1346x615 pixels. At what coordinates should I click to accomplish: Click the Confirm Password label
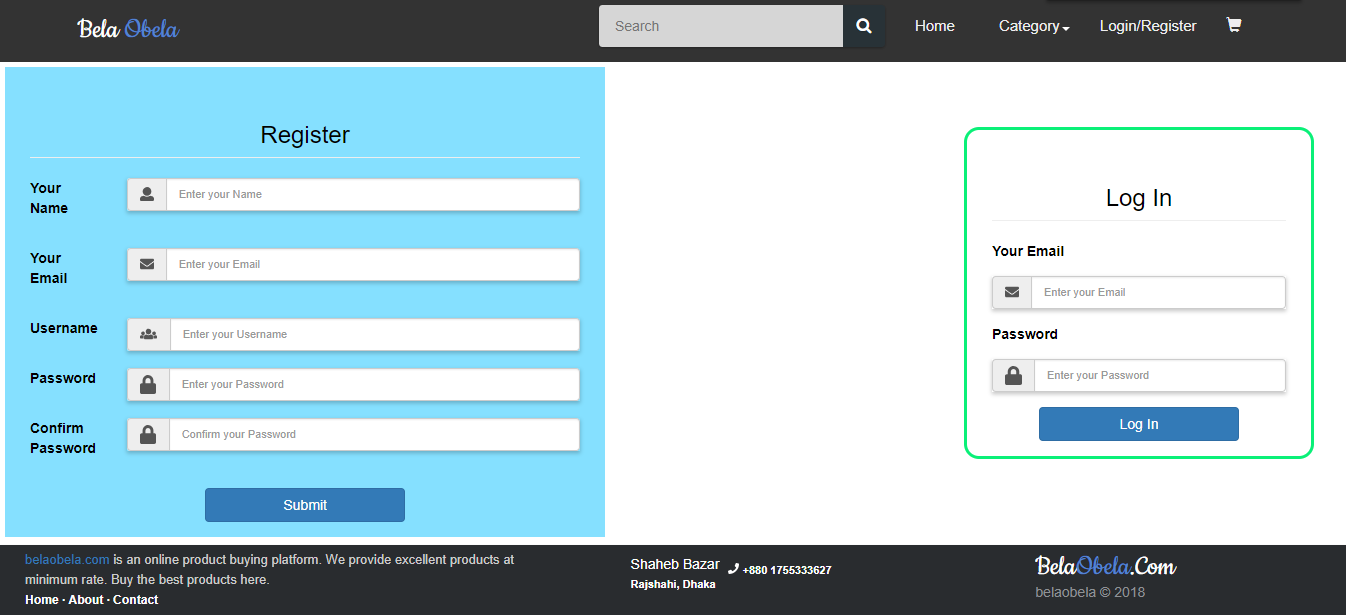[63, 438]
